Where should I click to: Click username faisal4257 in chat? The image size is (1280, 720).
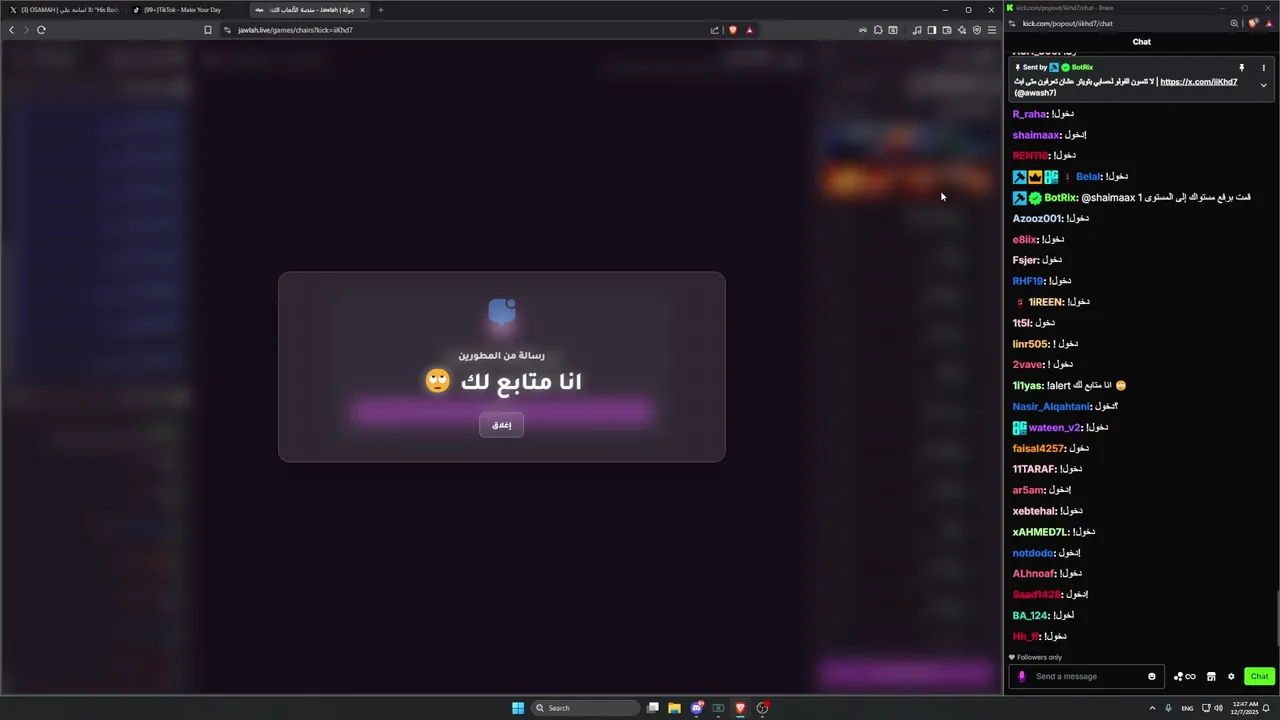[1039, 449]
